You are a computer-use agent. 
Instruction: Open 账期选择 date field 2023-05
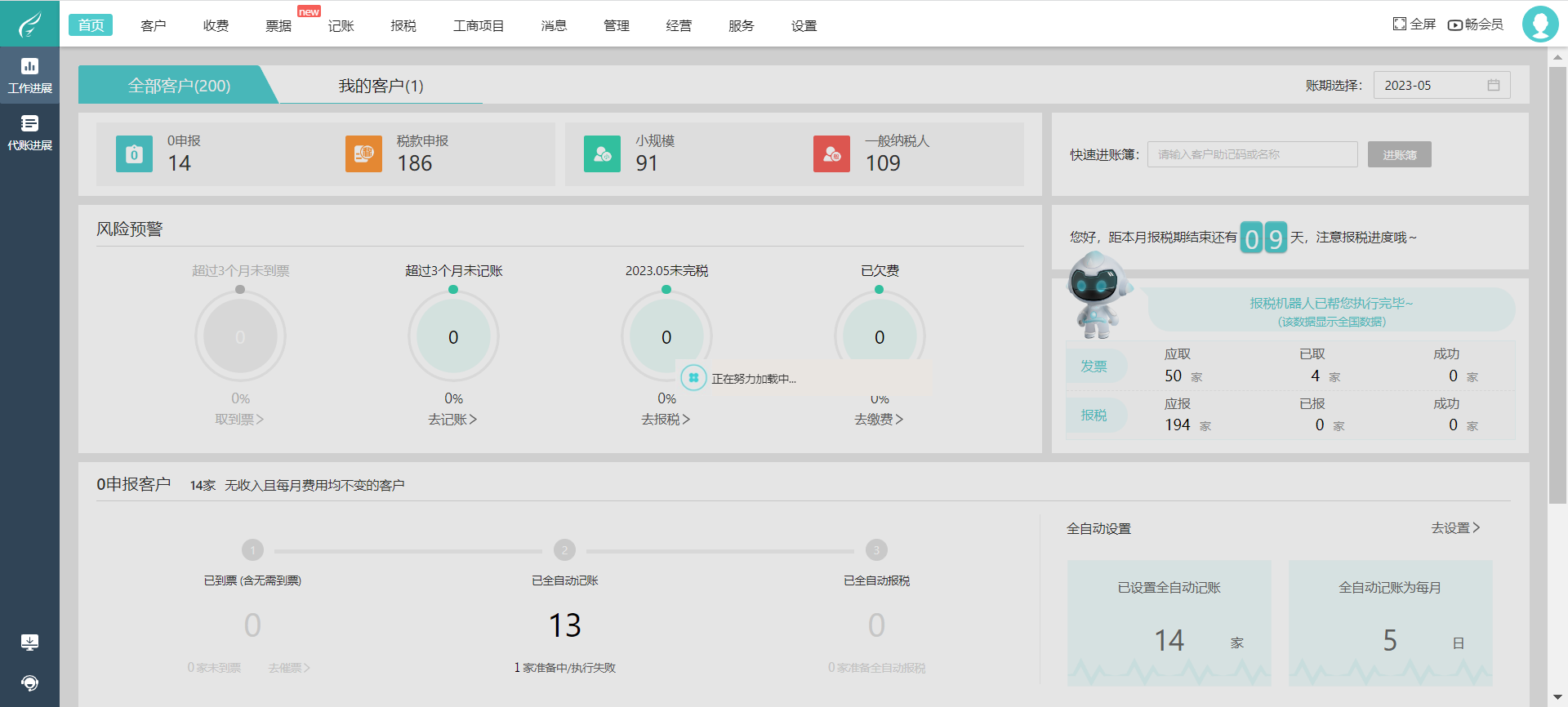pos(1441,85)
